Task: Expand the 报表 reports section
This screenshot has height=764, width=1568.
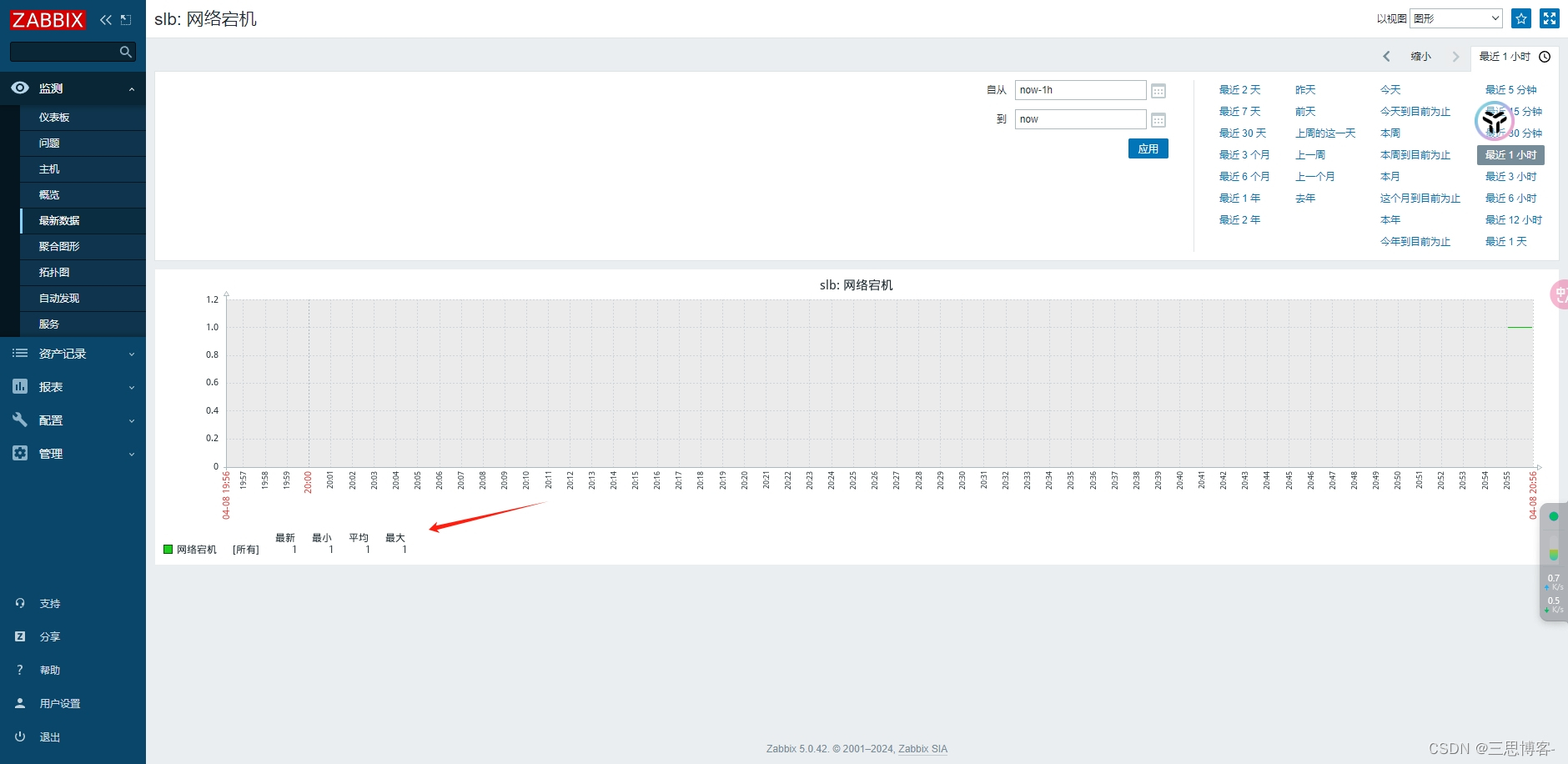Action: (73, 387)
